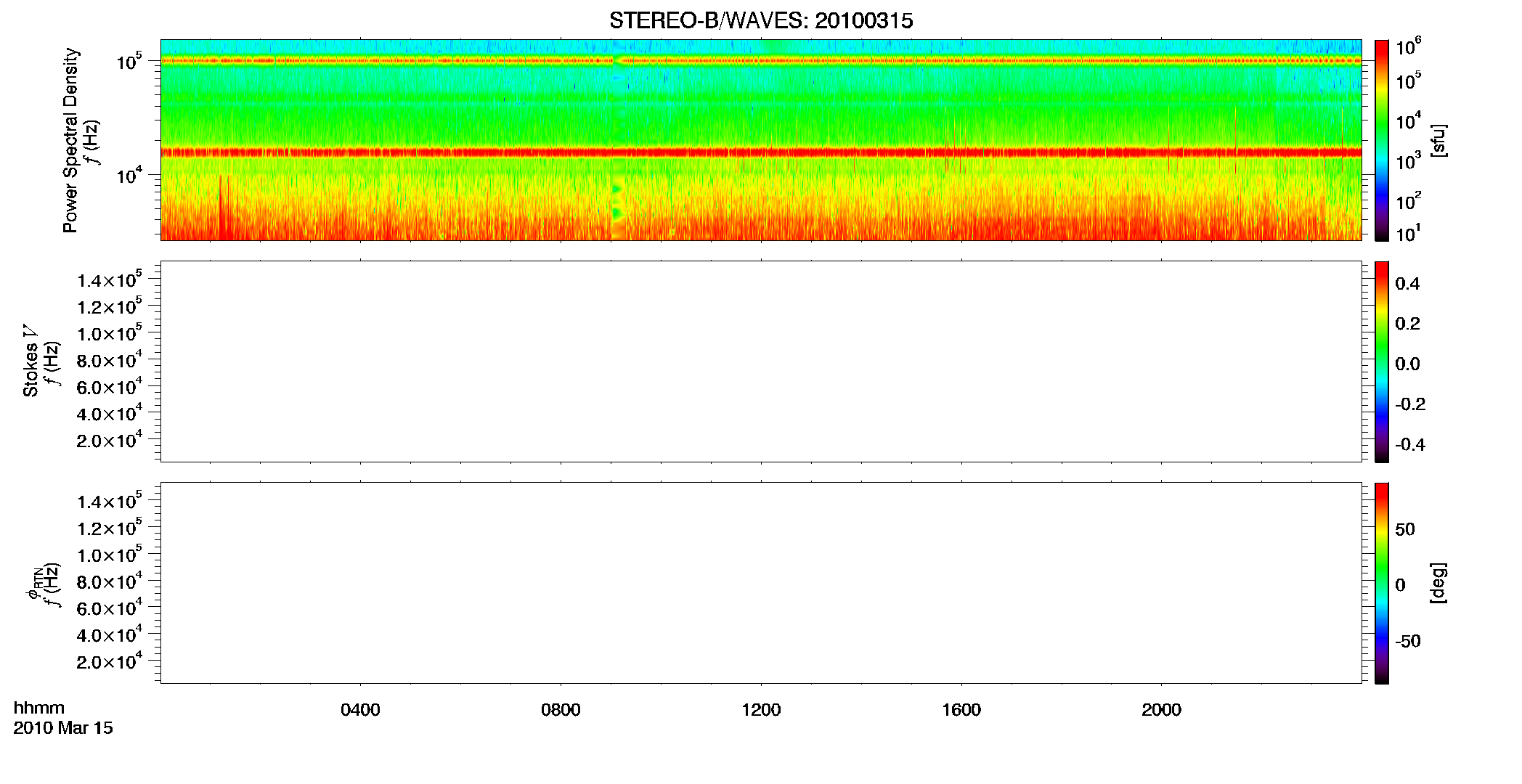Click the 0400 time axis label
Screen dimensions: 1522x784
click(x=360, y=710)
